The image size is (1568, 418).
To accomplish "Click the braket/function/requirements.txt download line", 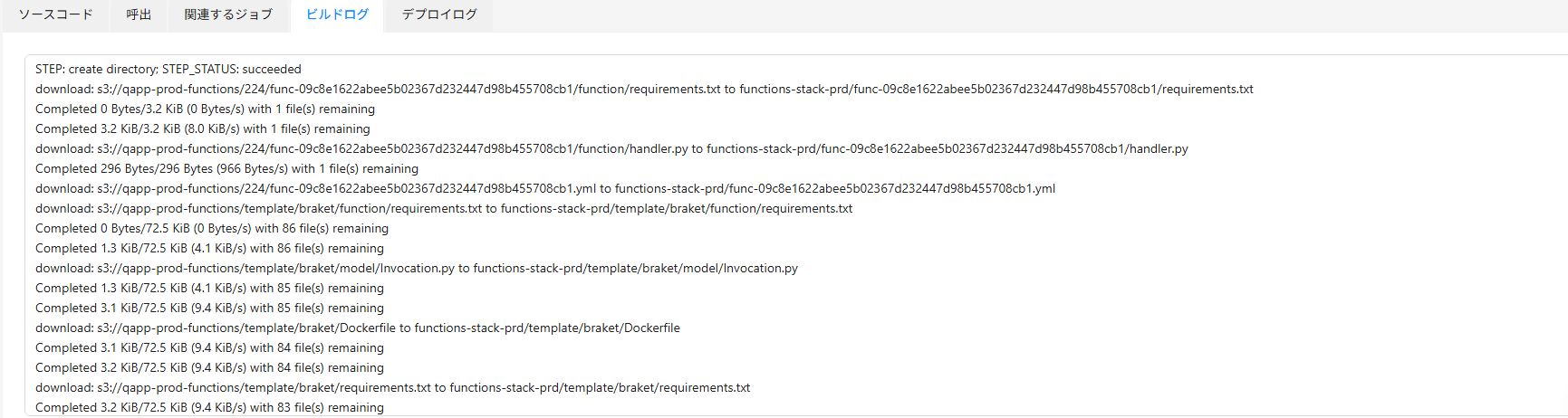I will click(444, 208).
